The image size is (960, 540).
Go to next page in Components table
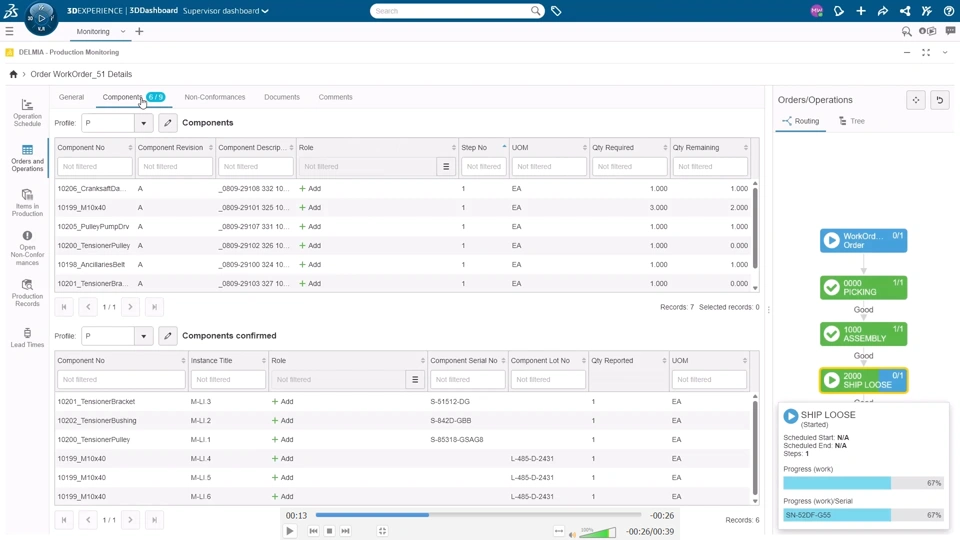coord(130,307)
